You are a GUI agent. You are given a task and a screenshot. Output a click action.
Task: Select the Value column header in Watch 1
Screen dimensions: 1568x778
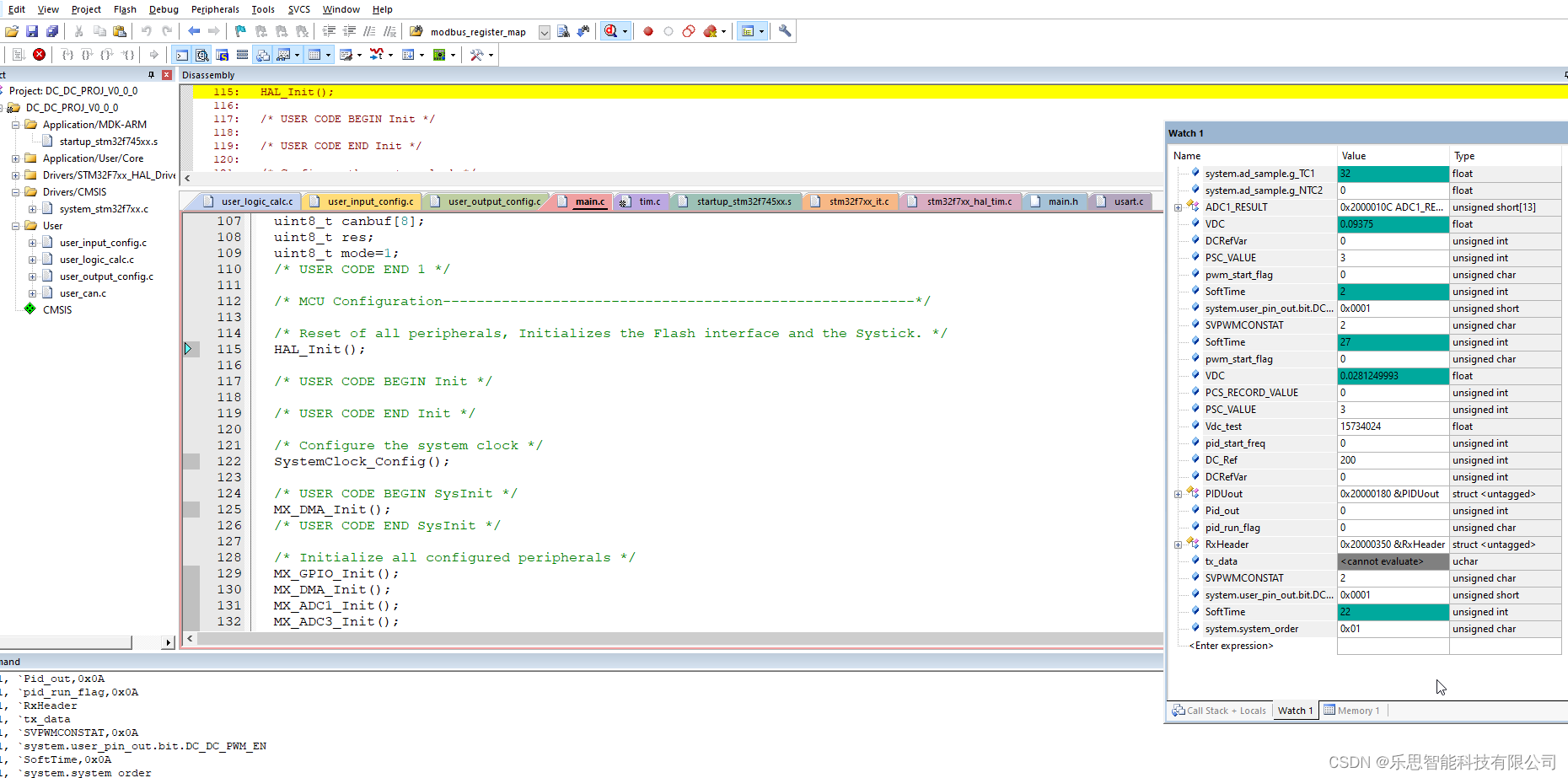1393,156
